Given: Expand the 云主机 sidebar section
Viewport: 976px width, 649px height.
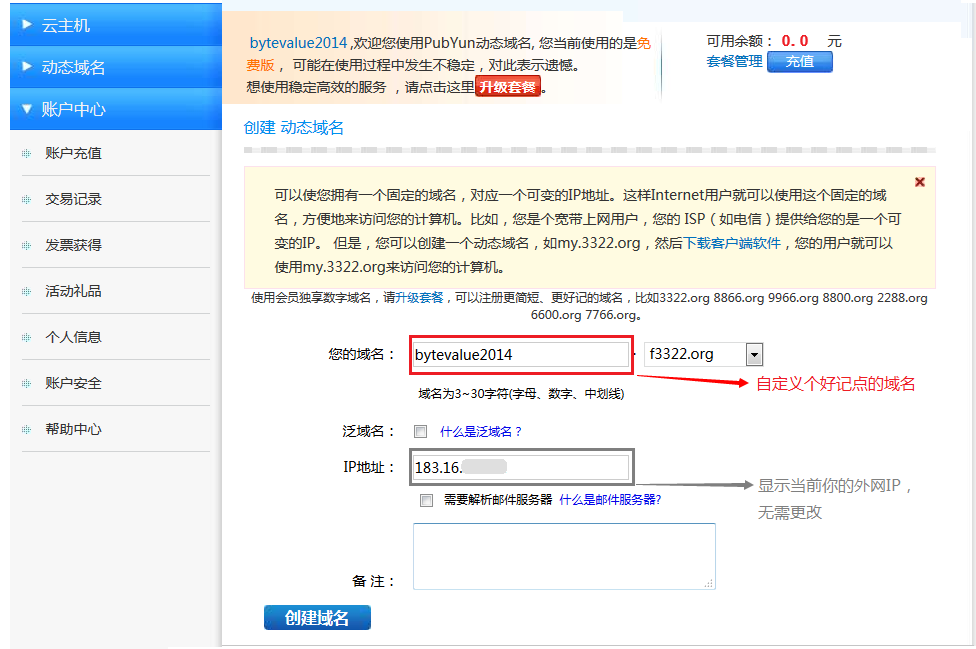Looking at the screenshot, I should pyautogui.click(x=115, y=25).
